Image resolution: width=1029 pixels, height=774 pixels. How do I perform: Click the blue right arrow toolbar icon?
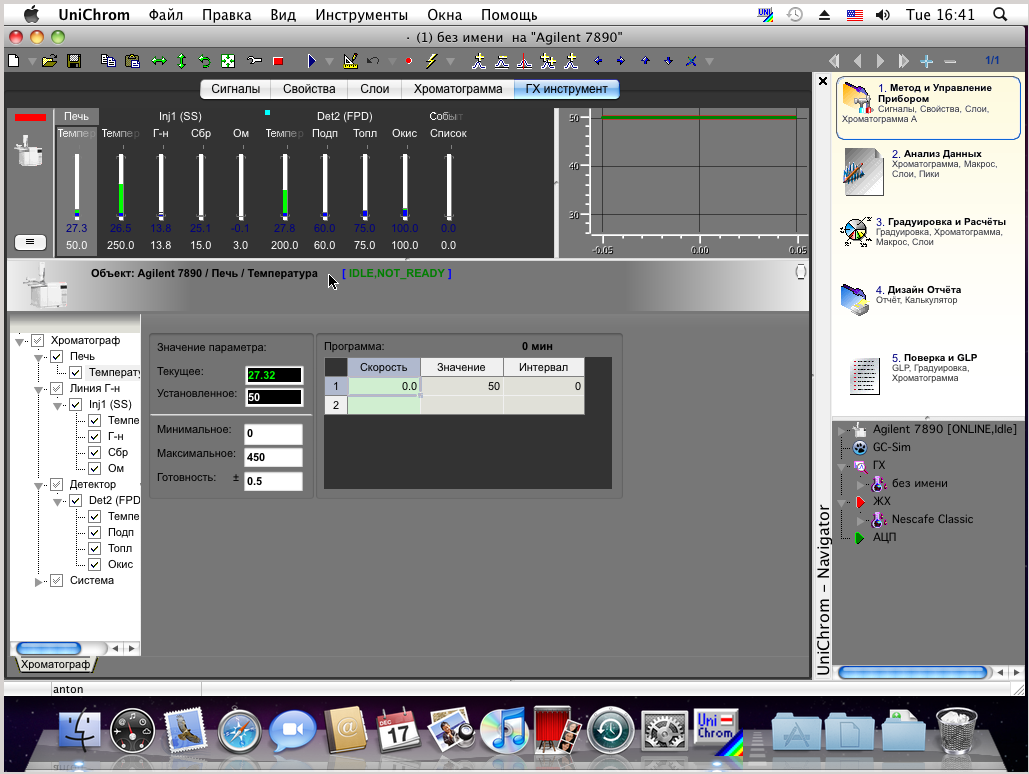pos(621,61)
